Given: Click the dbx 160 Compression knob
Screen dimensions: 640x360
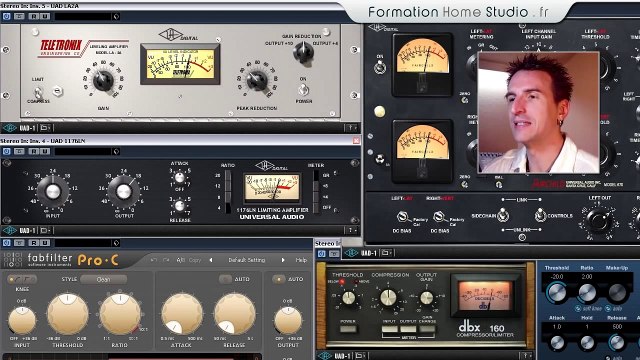Looking at the screenshot, I should (x=388, y=298).
